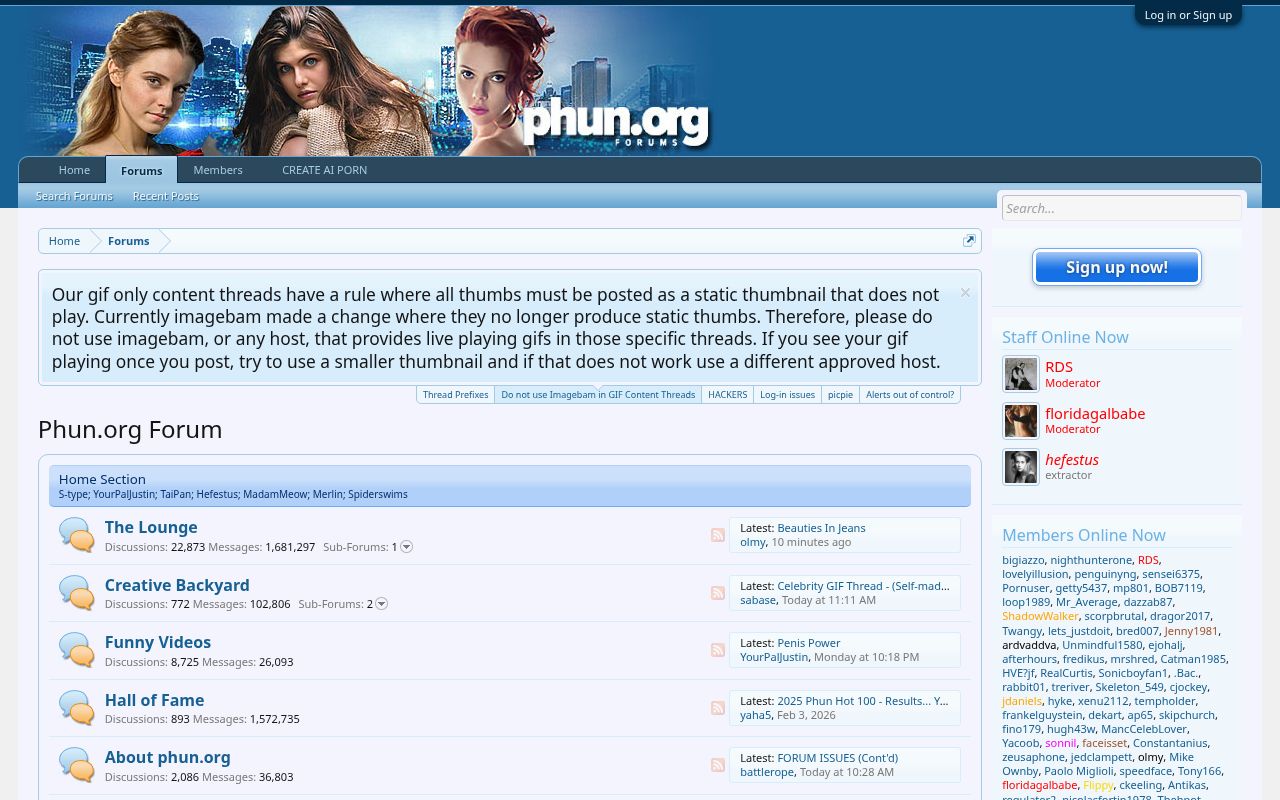
Task: Open hefestus staff profile name
Action: click(1072, 460)
